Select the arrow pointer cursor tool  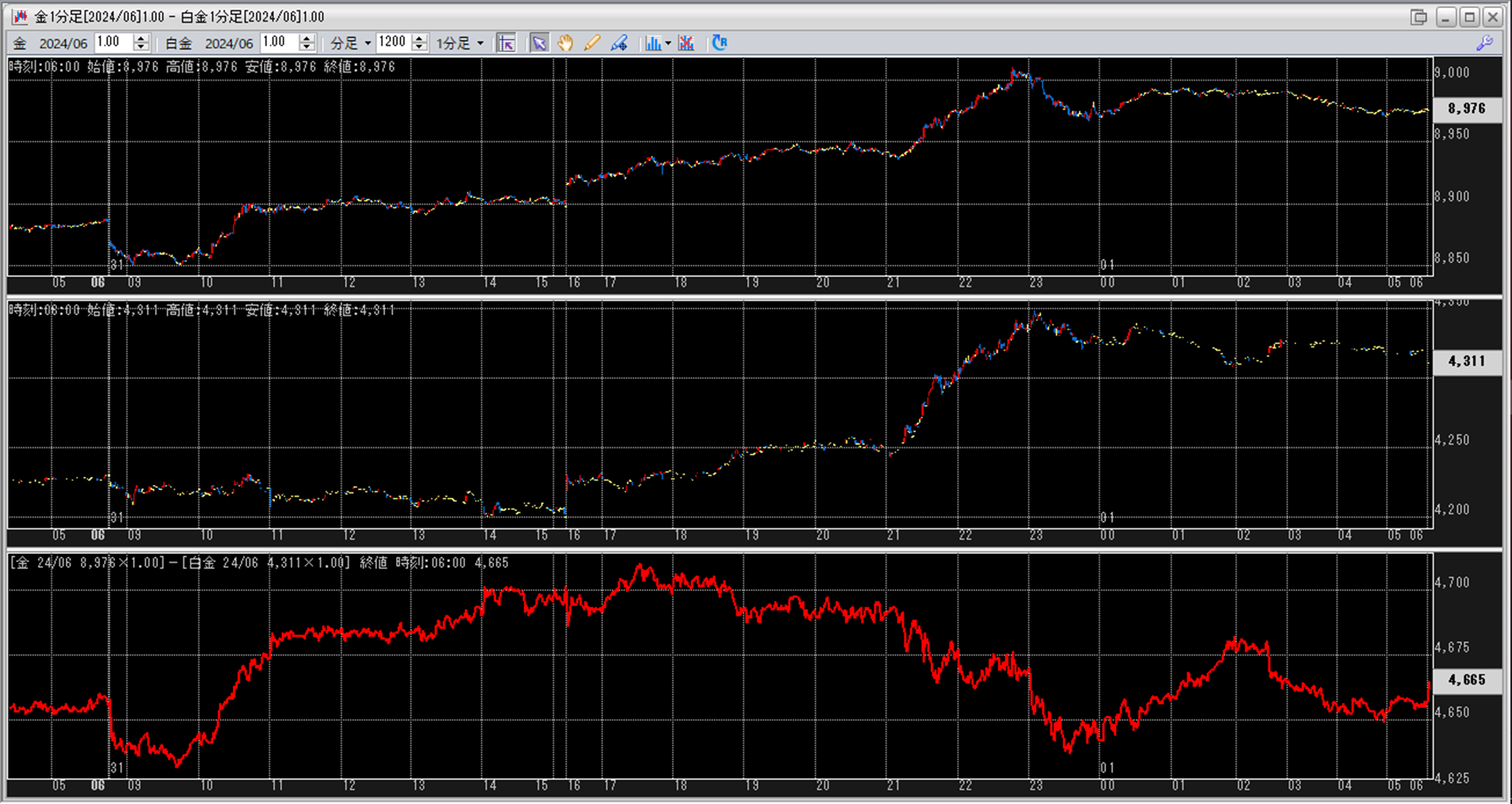click(x=539, y=43)
